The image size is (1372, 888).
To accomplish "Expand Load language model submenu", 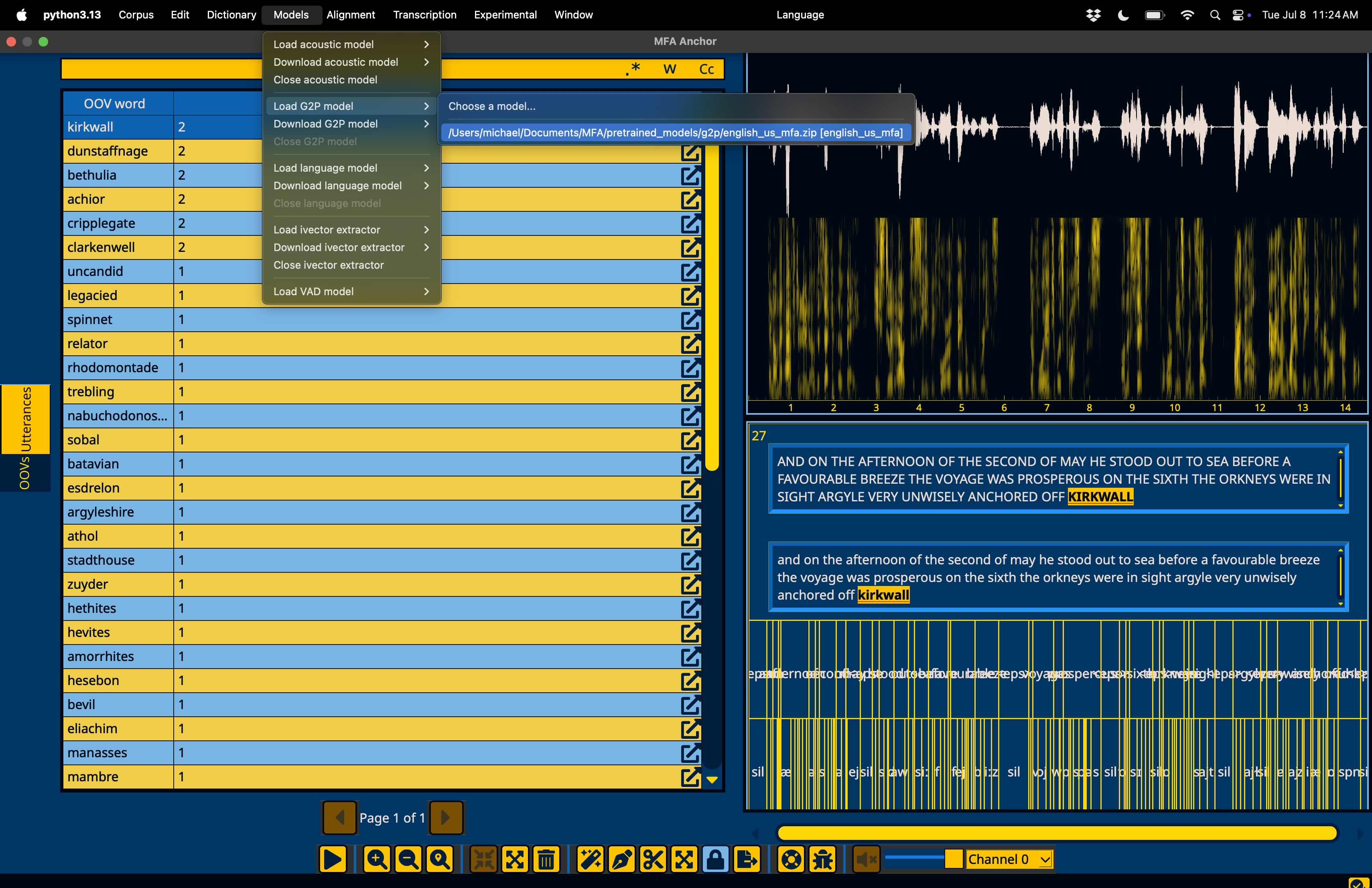I will point(352,168).
